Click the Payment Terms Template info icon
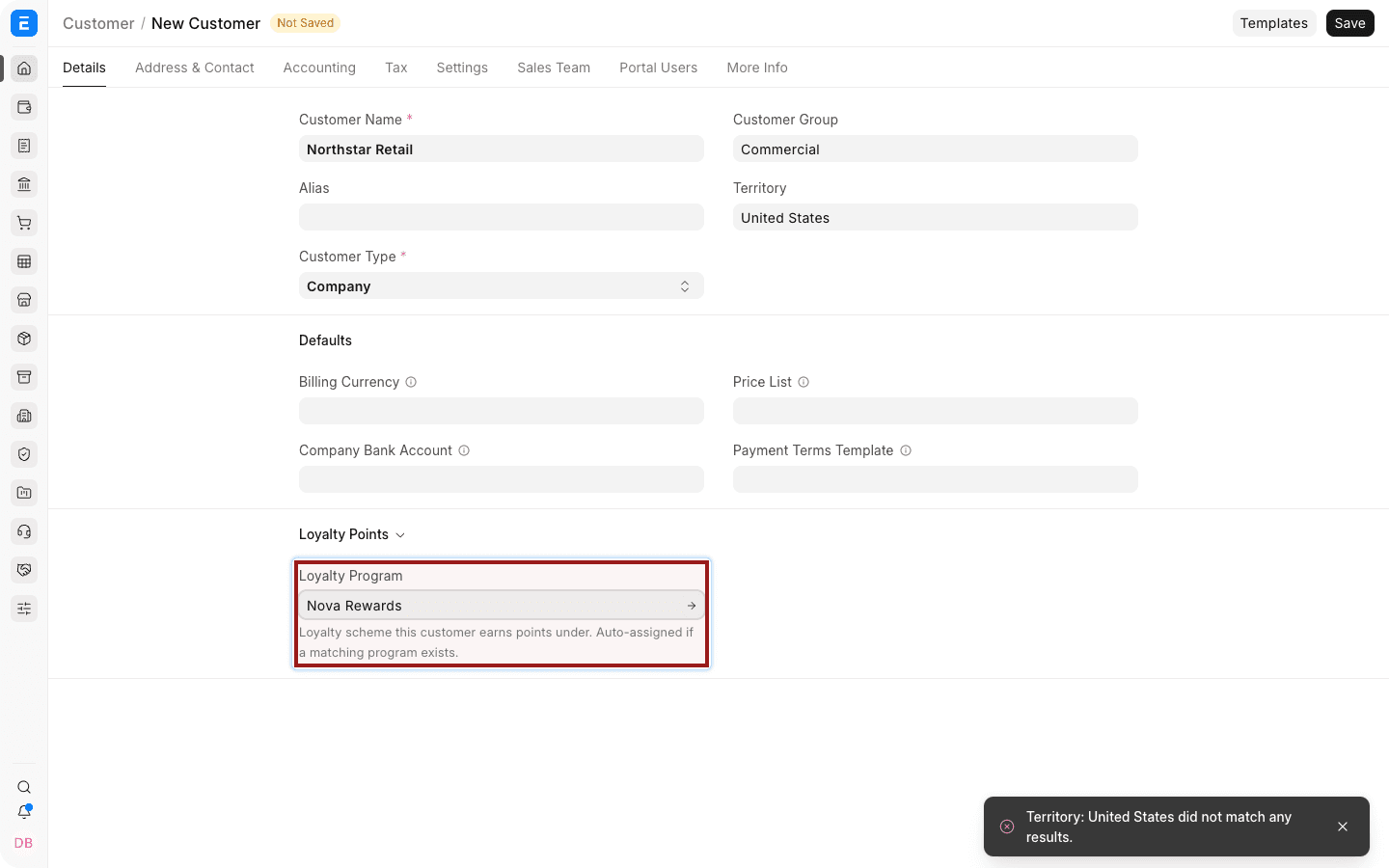Image resolution: width=1389 pixels, height=868 pixels. tap(906, 450)
